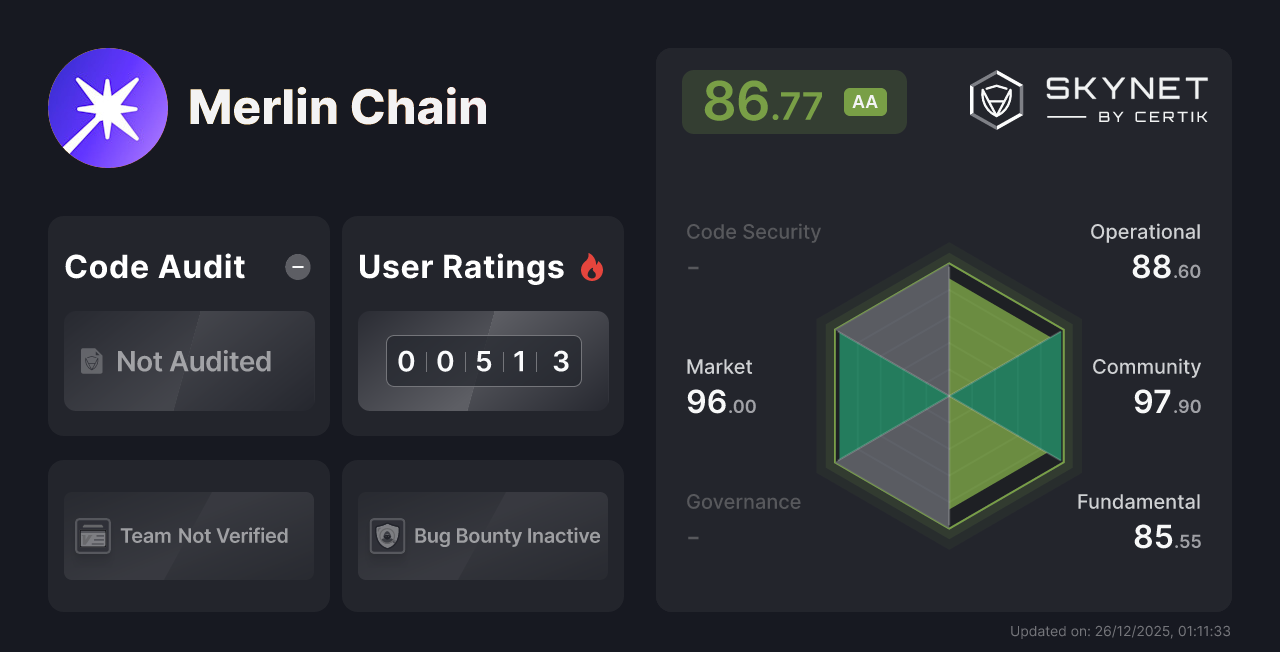The width and height of the screenshot is (1280, 652).
Task: Click the AA rating badge icon
Action: [866, 101]
